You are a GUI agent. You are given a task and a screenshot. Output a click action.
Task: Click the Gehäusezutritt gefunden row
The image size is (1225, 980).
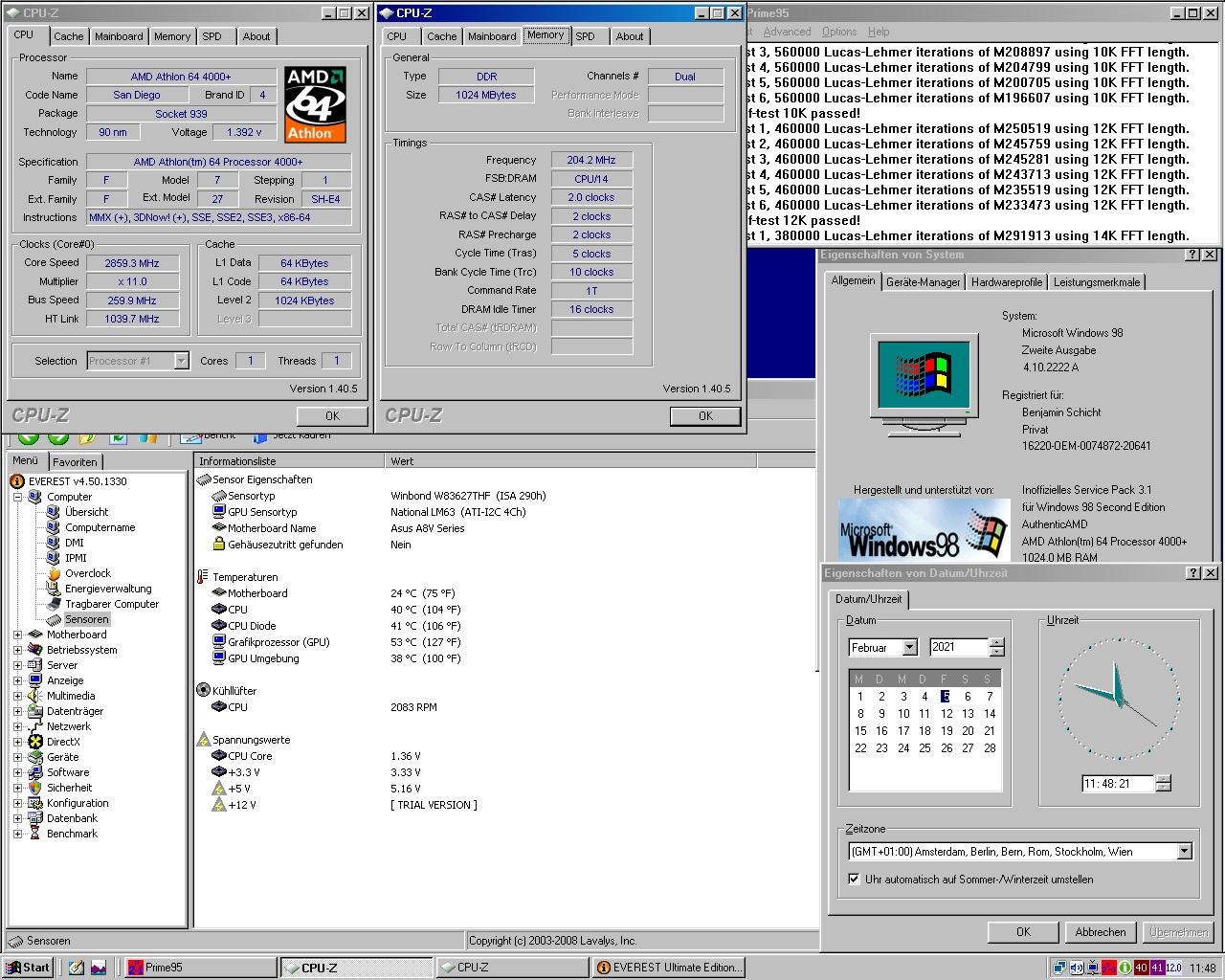click(x=311, y=545)
